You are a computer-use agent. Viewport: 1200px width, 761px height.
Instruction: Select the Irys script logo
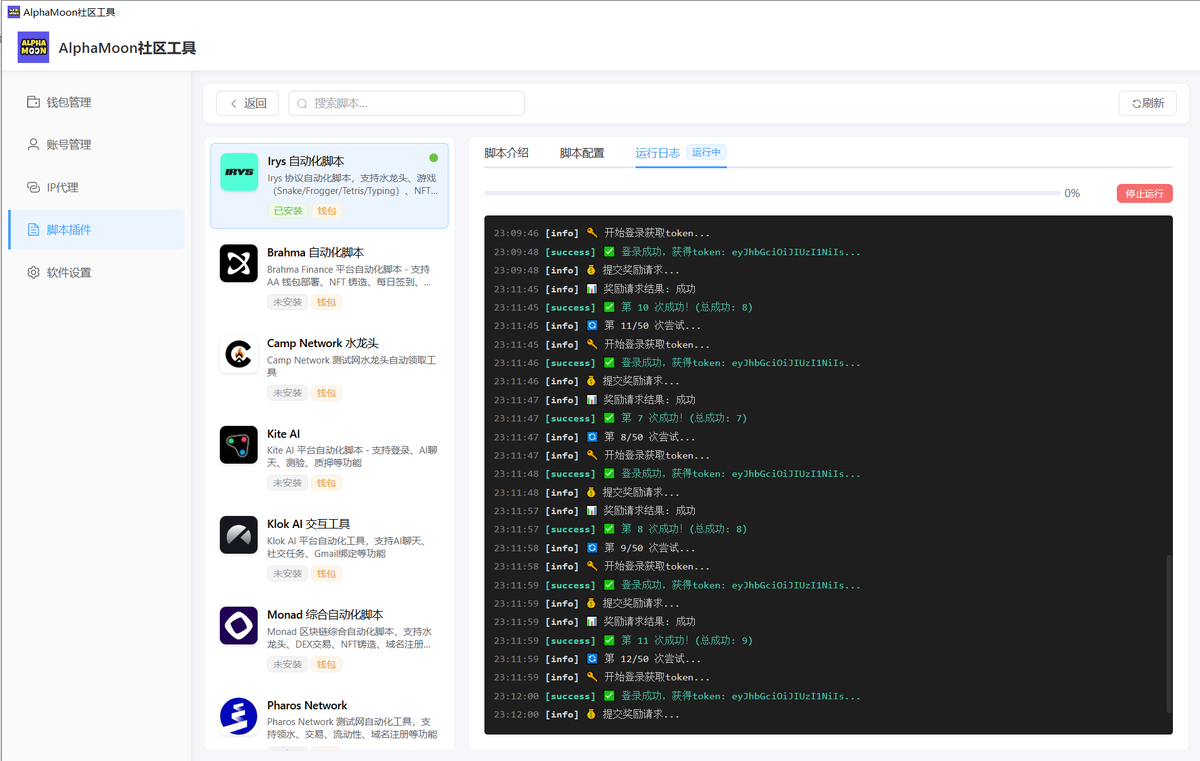tap(239, 173)
